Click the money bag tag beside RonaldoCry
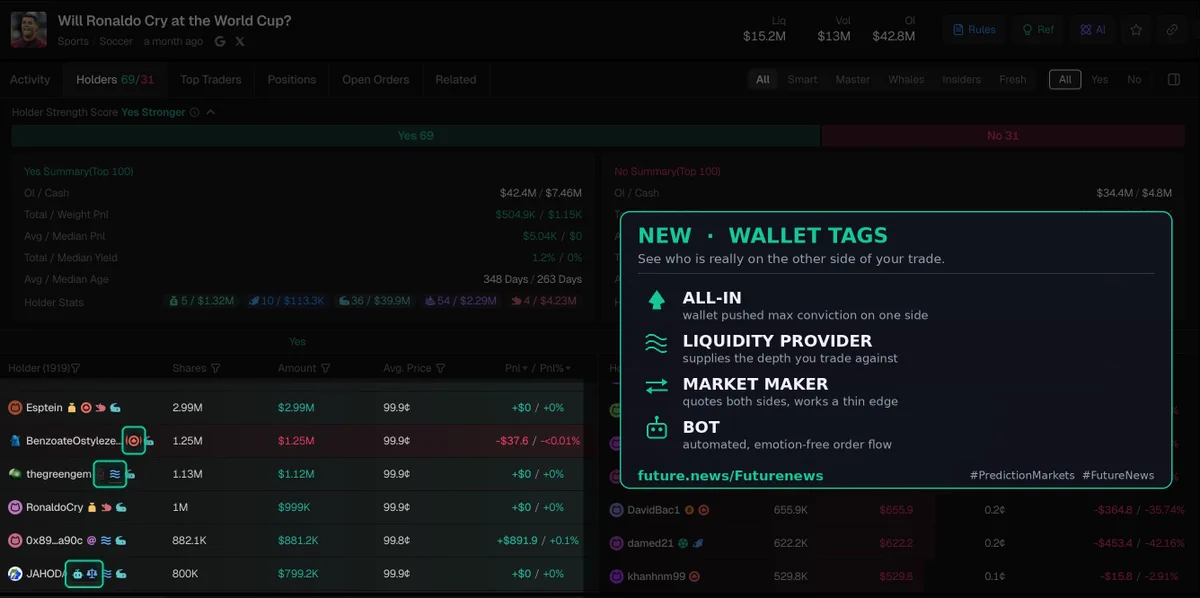 point(91,507)
